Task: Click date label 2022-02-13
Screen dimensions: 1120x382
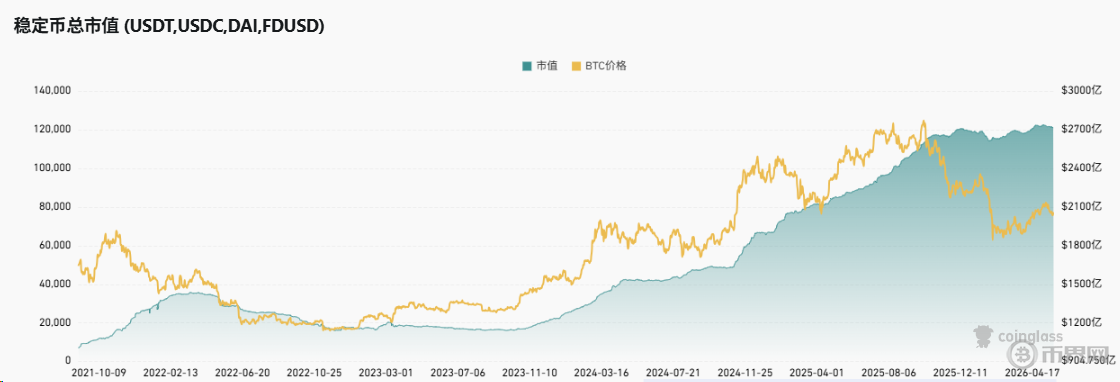Action: tap(170, 373)
